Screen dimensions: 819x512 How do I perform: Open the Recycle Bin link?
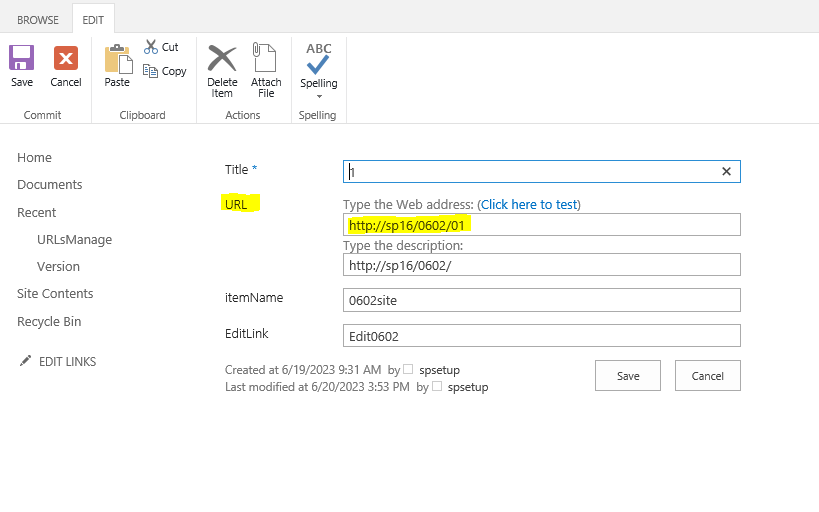click(x=49, y=321)
